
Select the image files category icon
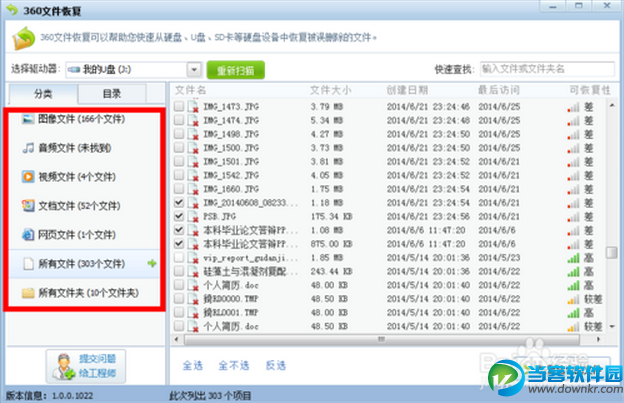coord(28,119)
